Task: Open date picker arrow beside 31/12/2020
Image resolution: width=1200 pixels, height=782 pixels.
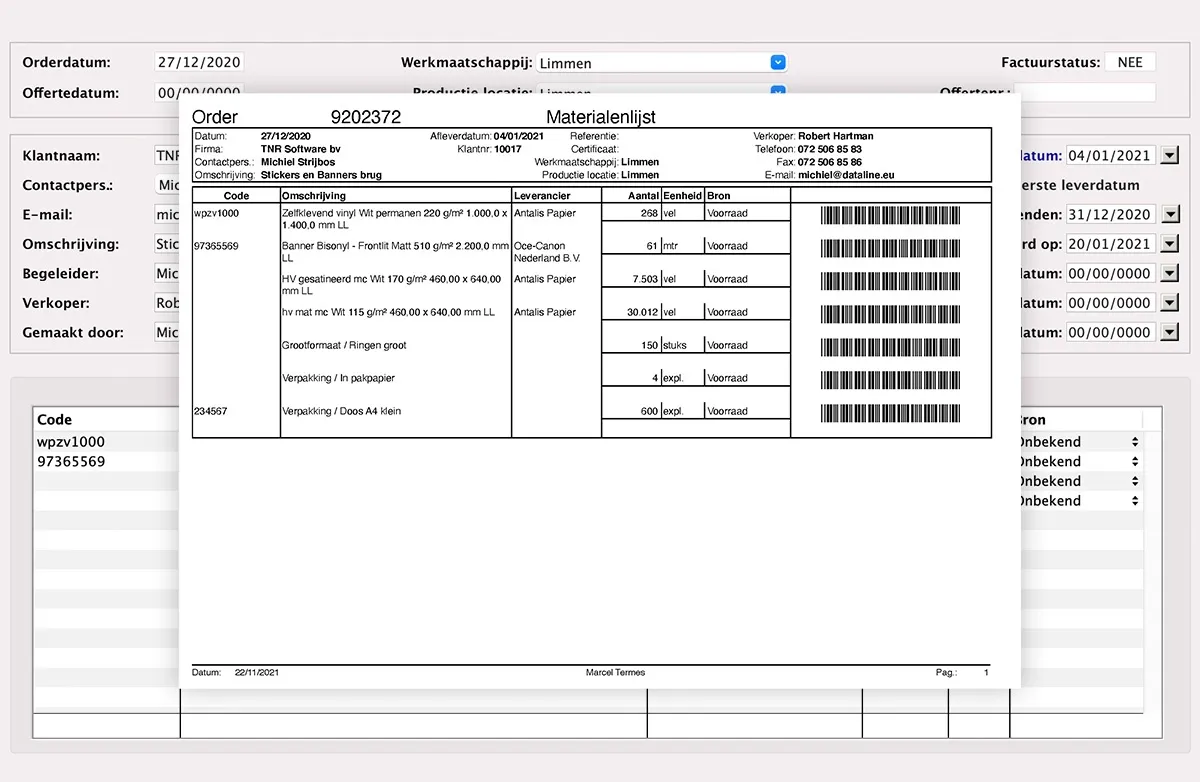Action: coord(1169,214)
